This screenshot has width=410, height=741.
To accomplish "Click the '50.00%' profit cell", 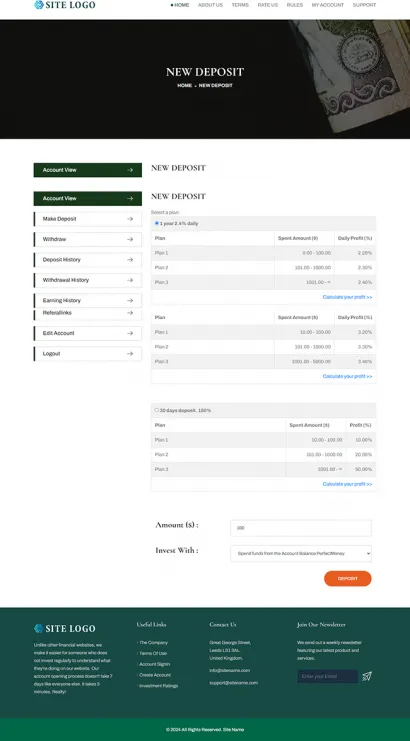I will tap(361, 469).
